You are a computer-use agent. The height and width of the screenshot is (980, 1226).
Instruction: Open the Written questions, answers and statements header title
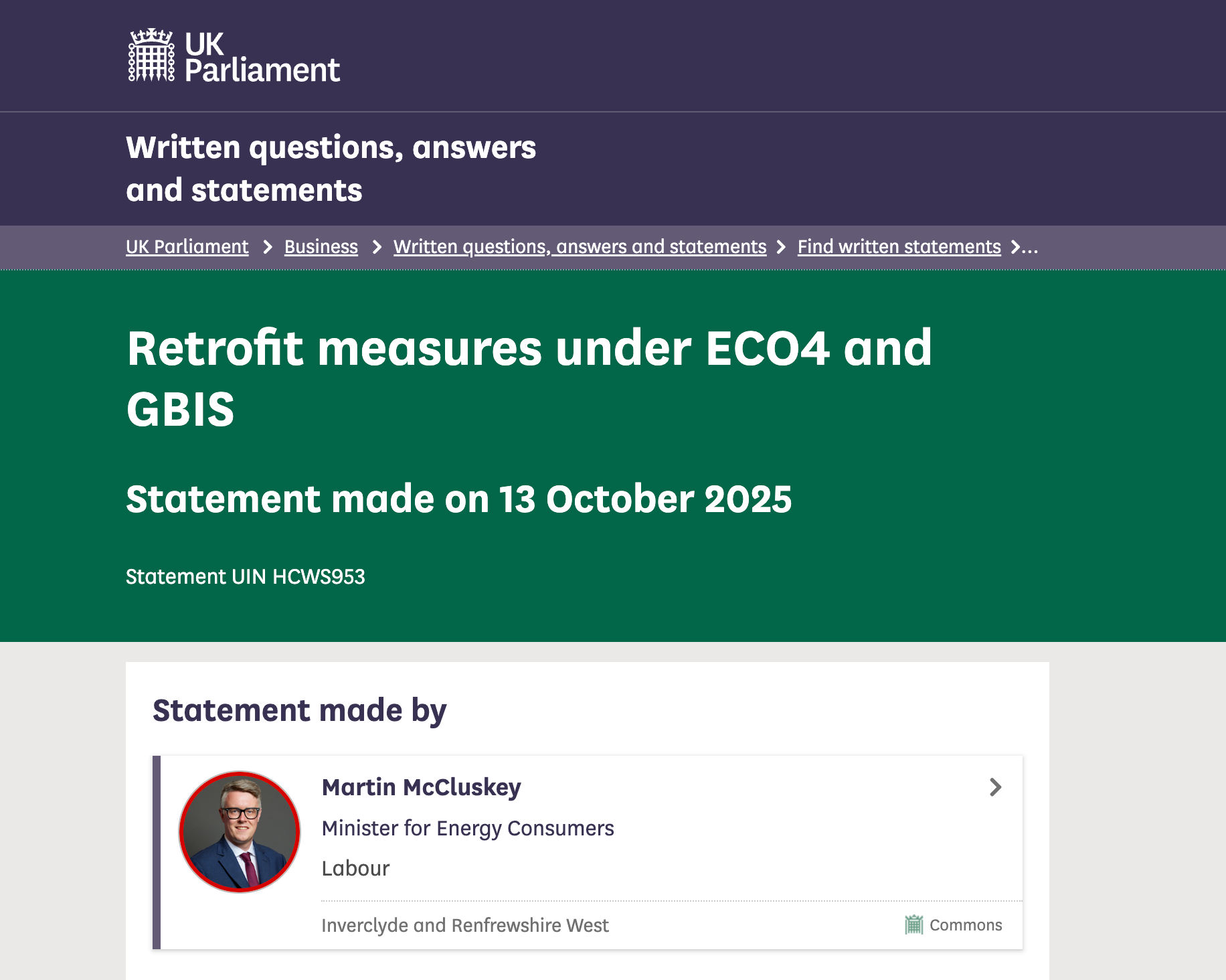pyautogui.click(x=331, y=169)
